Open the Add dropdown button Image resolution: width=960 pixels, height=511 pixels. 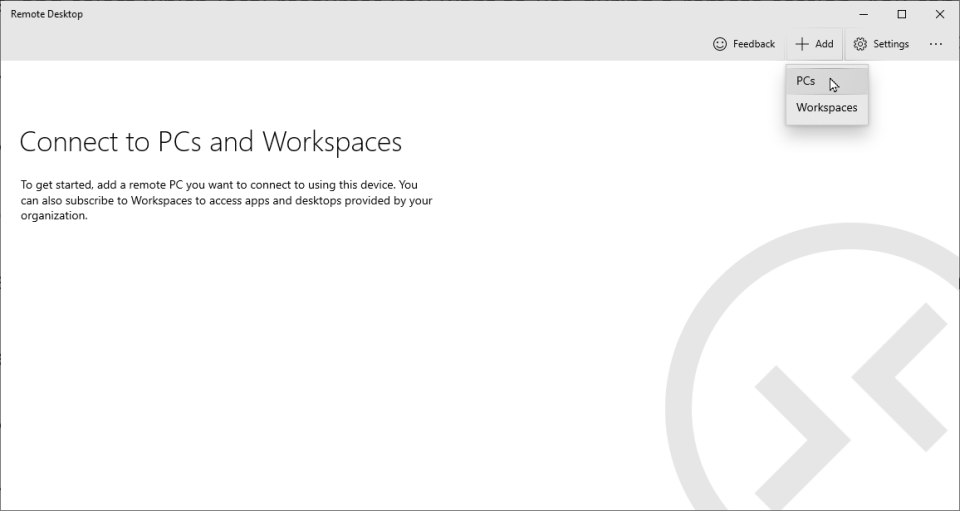814,44
